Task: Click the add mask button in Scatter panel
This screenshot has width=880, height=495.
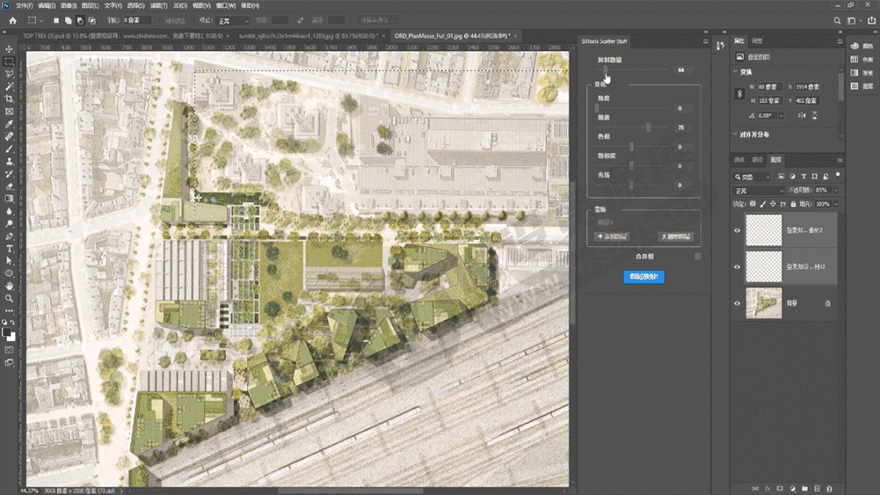Action: click(x=612, y=236)
